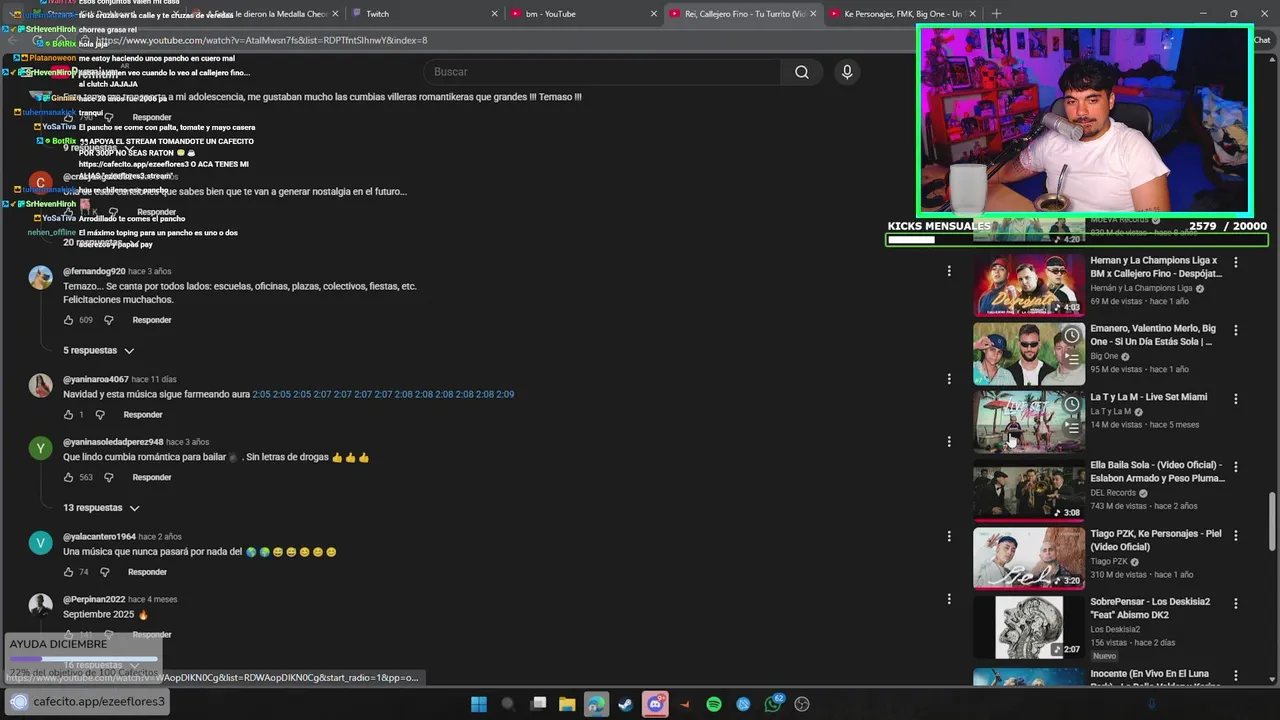The image size is (1280, 720).
Task: Open the DEL Records channel link
Action: point(1113,493)
